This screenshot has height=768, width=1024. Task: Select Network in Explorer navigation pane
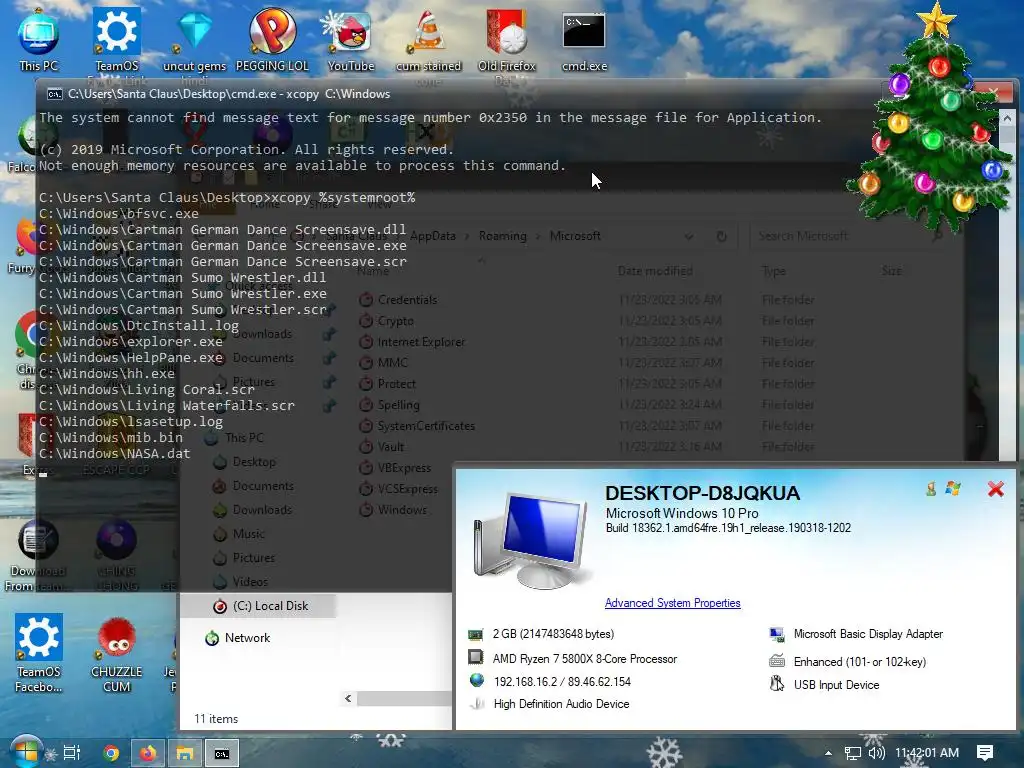[247, 638]
